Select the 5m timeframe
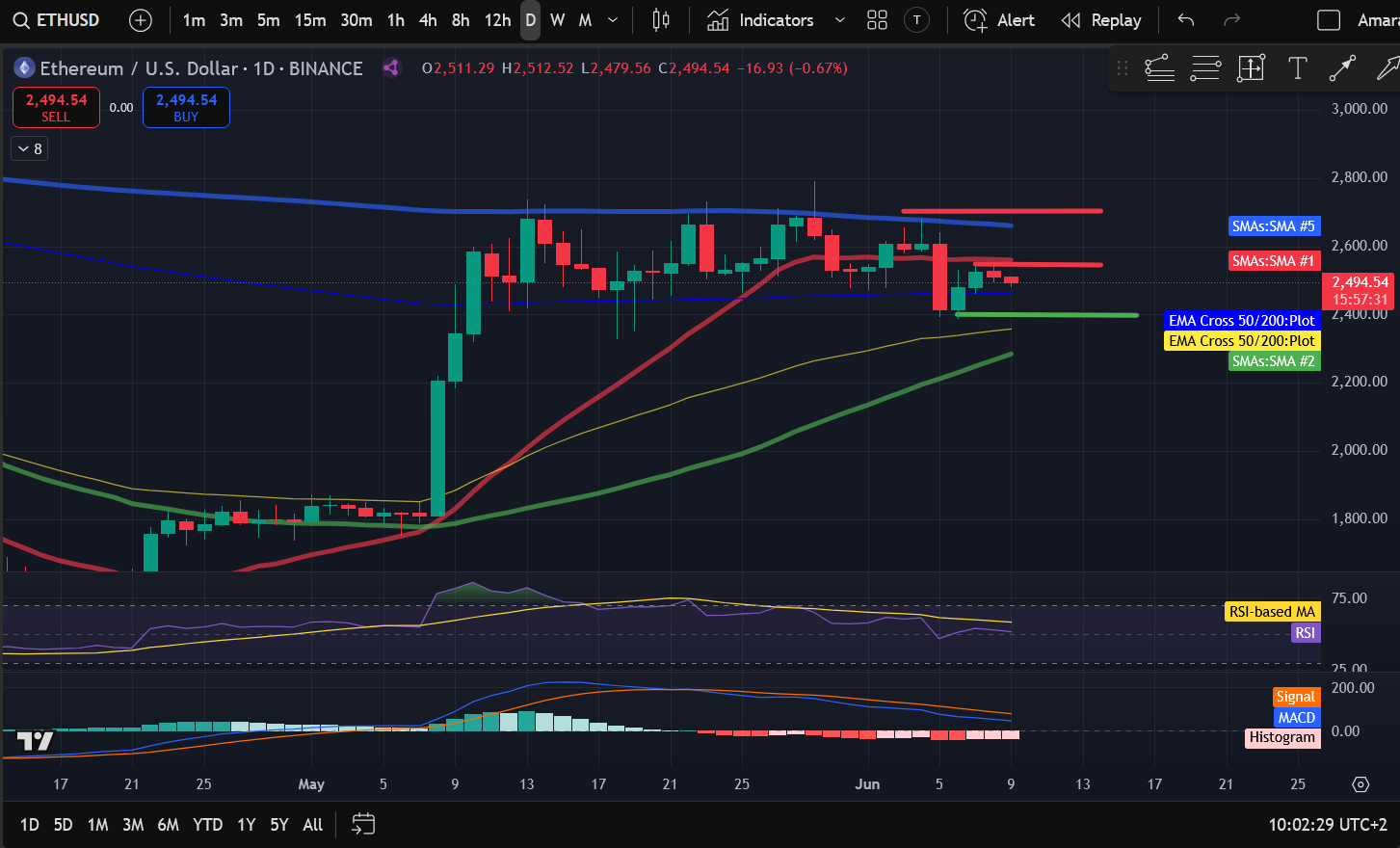This screenshot has width=1400, height=848. (269, 20)
